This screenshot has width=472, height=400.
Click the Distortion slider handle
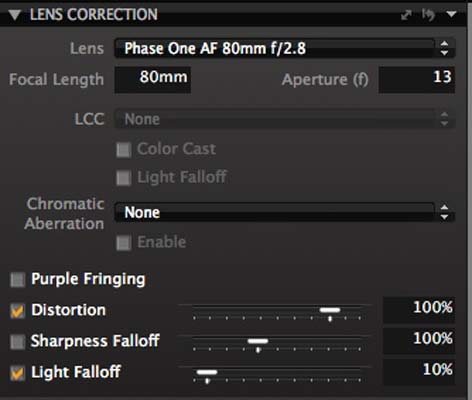pos(330,310)
